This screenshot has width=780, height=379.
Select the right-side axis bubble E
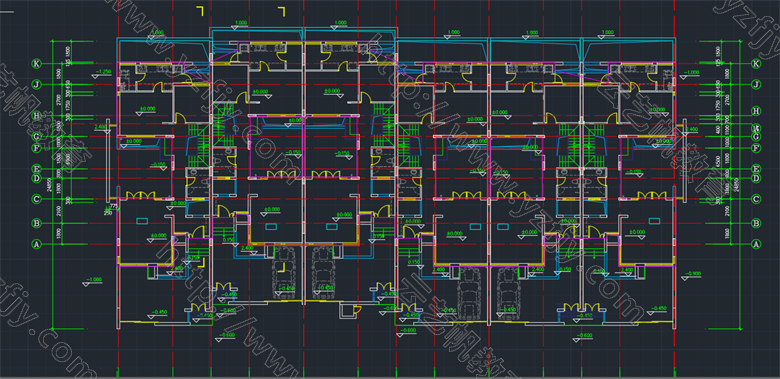pyautogui.click(x=756, y=169)
